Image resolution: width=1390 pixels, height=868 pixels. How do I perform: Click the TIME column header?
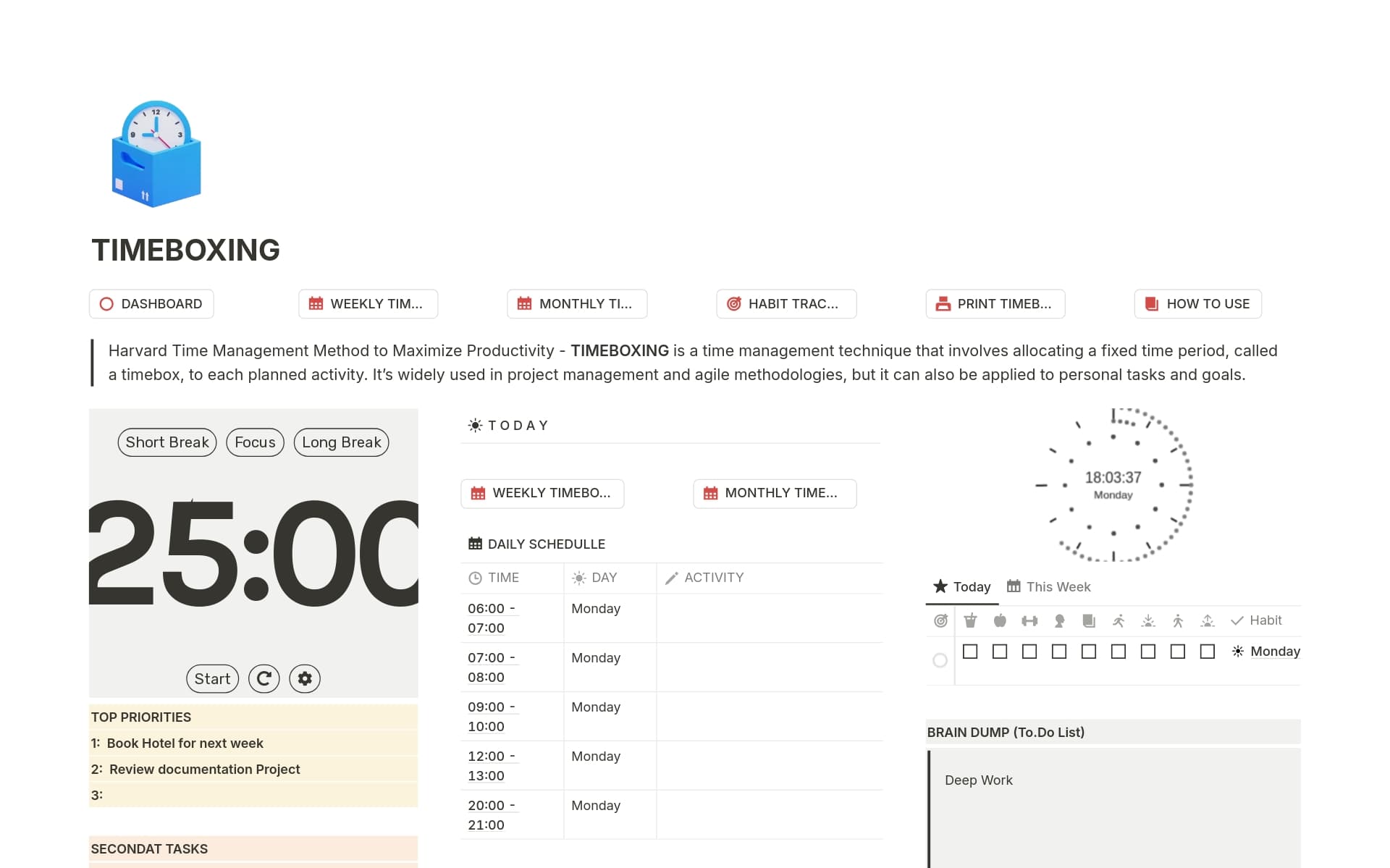coord(512,578)
